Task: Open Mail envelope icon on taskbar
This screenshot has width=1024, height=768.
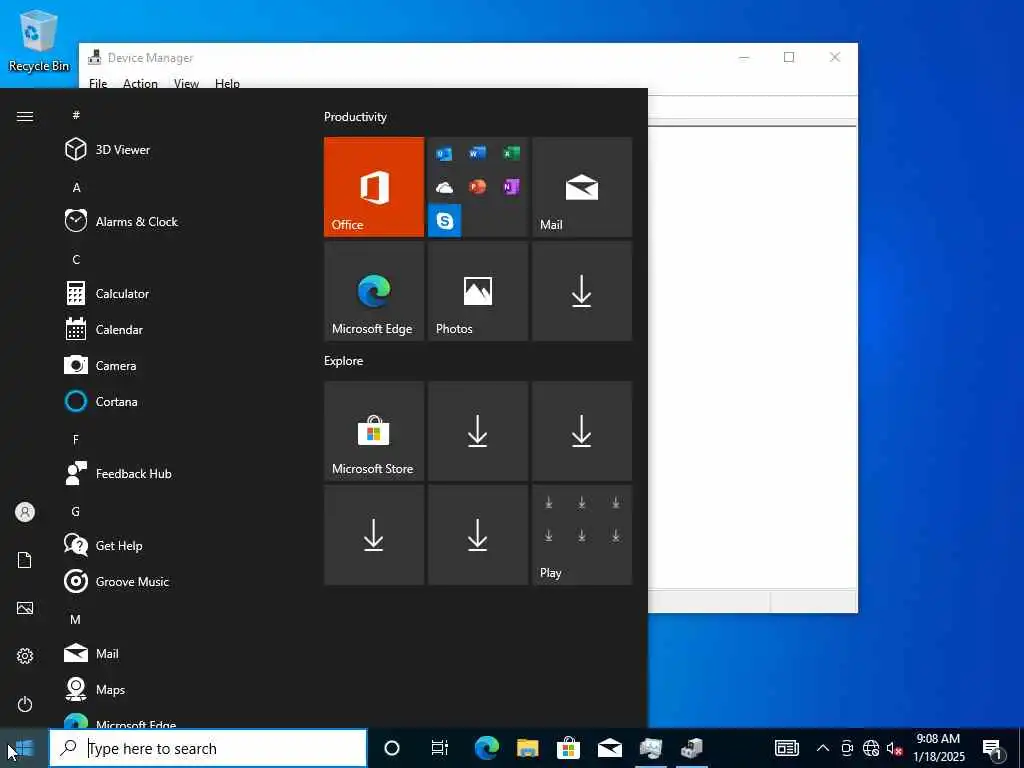Action: [610, 748]
